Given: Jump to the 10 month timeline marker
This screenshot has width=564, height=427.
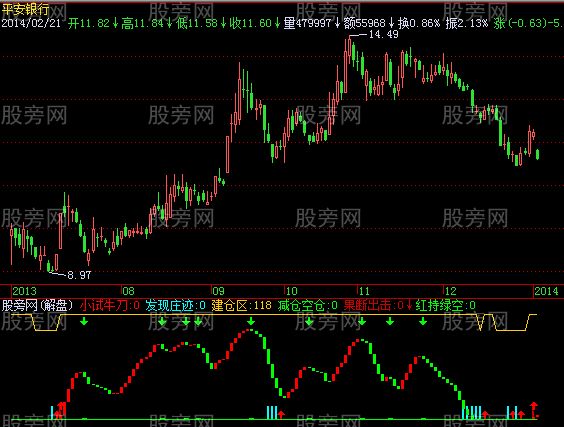Looking at the screenshot, I should (x=291, y=291).
